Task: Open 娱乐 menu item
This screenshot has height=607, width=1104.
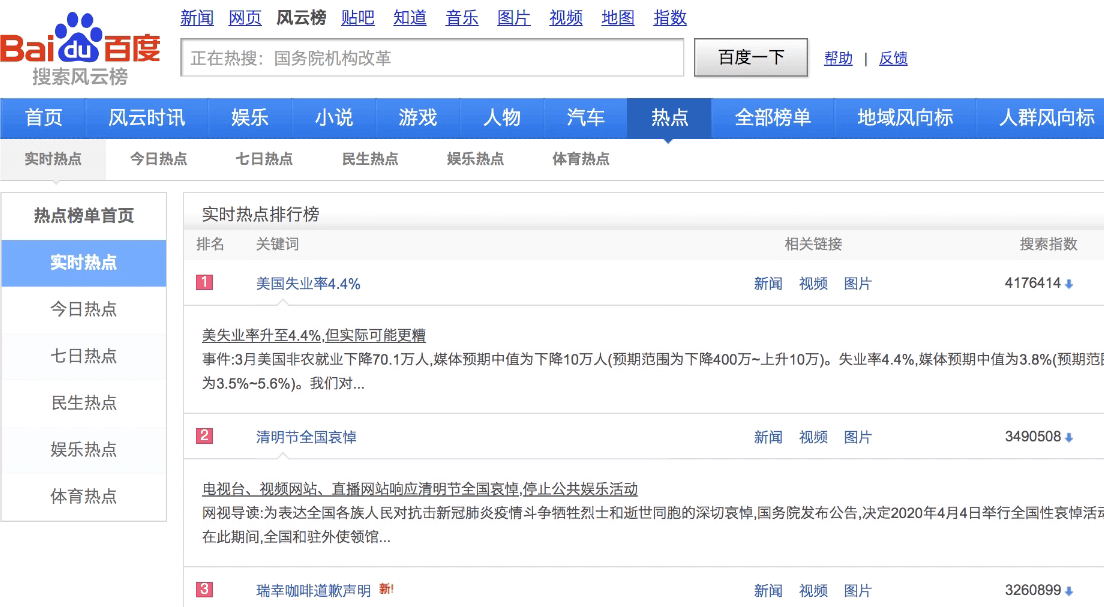Action: coord(250,118)
